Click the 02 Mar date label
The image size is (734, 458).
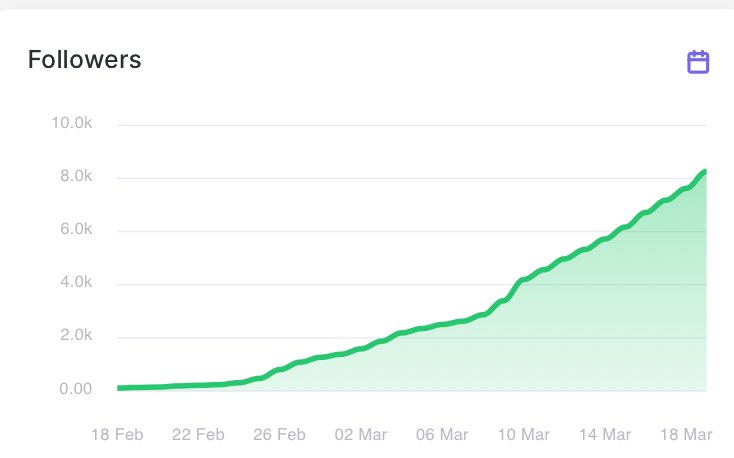coord(361,435)
